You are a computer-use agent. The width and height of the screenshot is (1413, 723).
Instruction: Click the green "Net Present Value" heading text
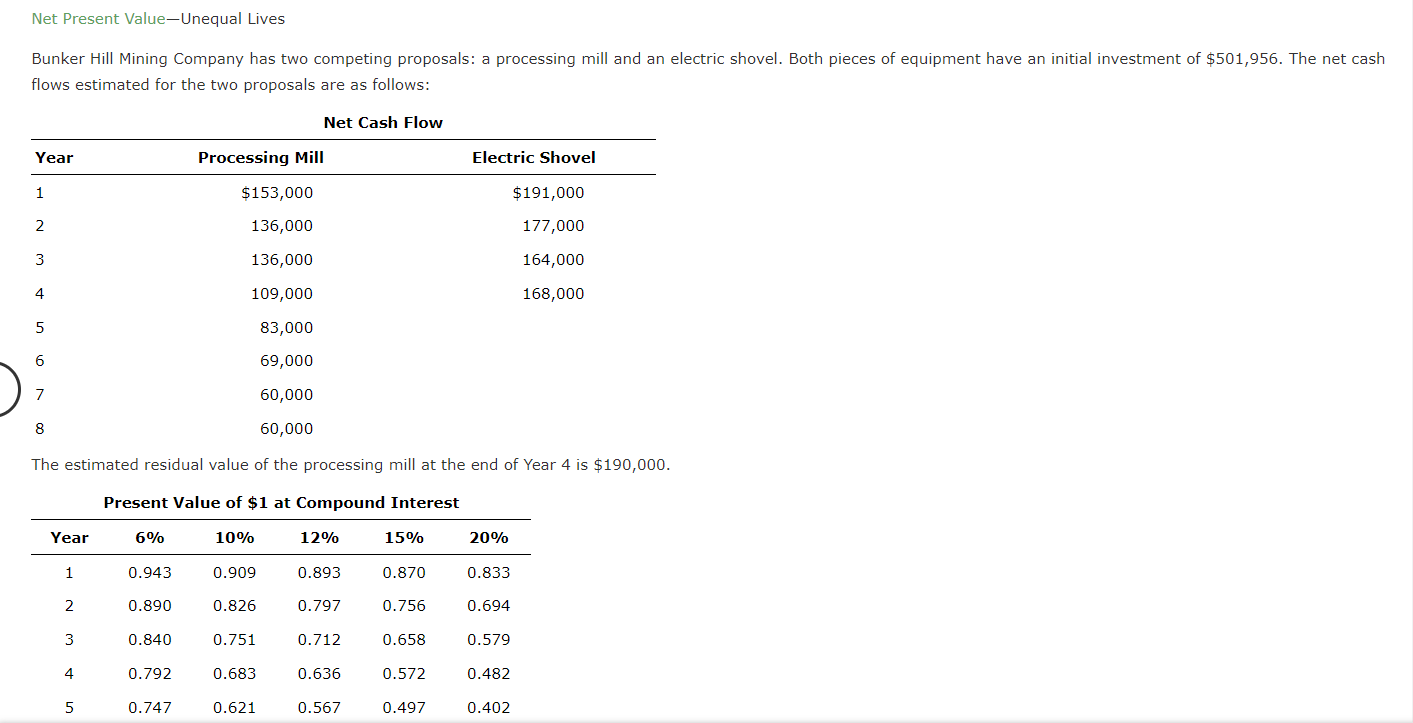coord(98,19)
